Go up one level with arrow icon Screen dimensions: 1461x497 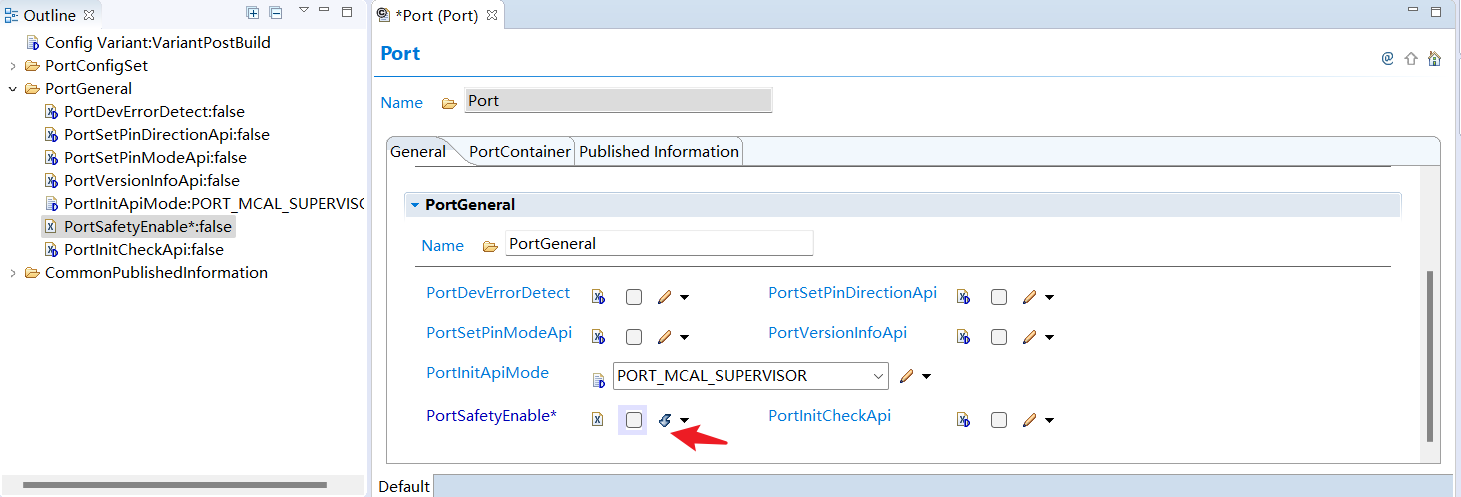click(x=1411, y=58)
